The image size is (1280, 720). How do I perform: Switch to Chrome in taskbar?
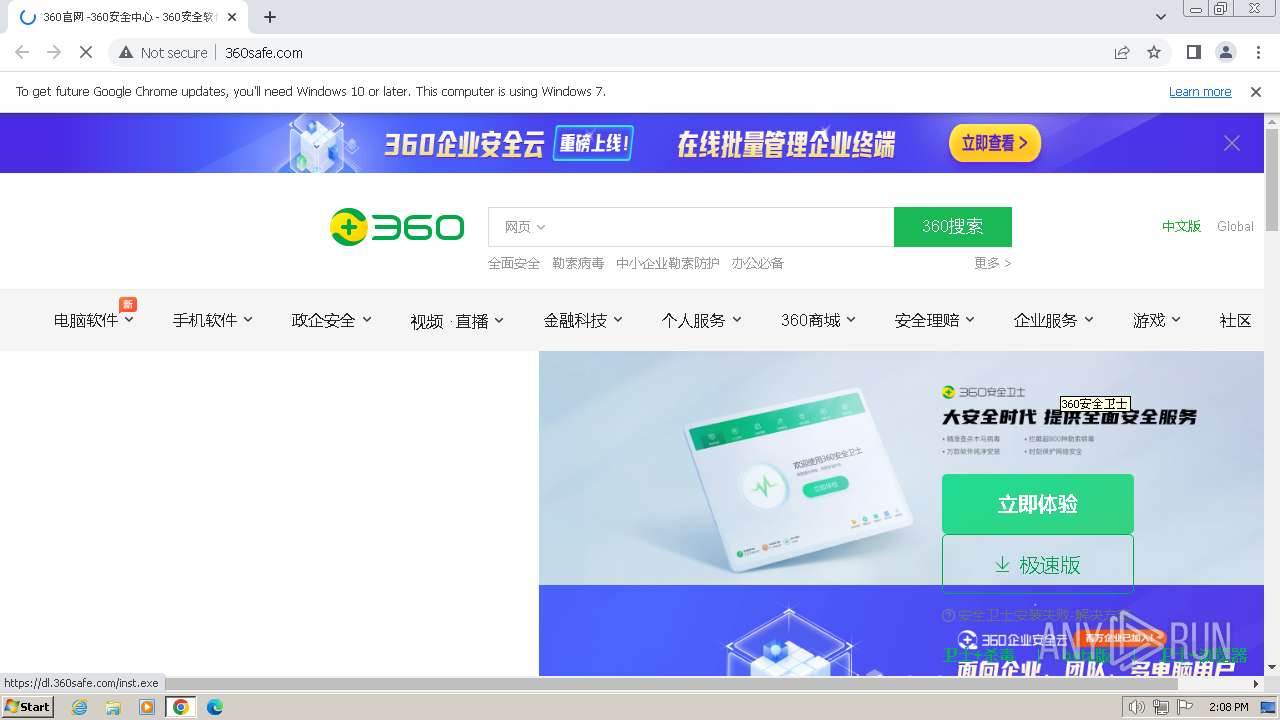pyautogui.click(x=181, y=707)
